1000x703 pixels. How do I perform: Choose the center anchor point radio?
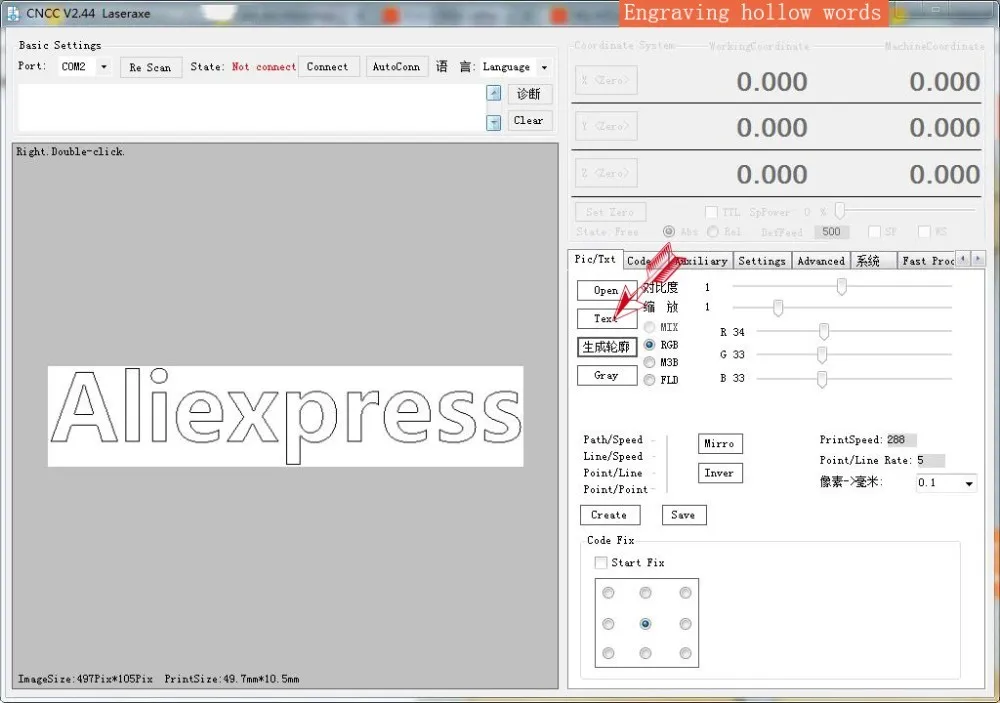pyautogui.click(x=645, y=623)
